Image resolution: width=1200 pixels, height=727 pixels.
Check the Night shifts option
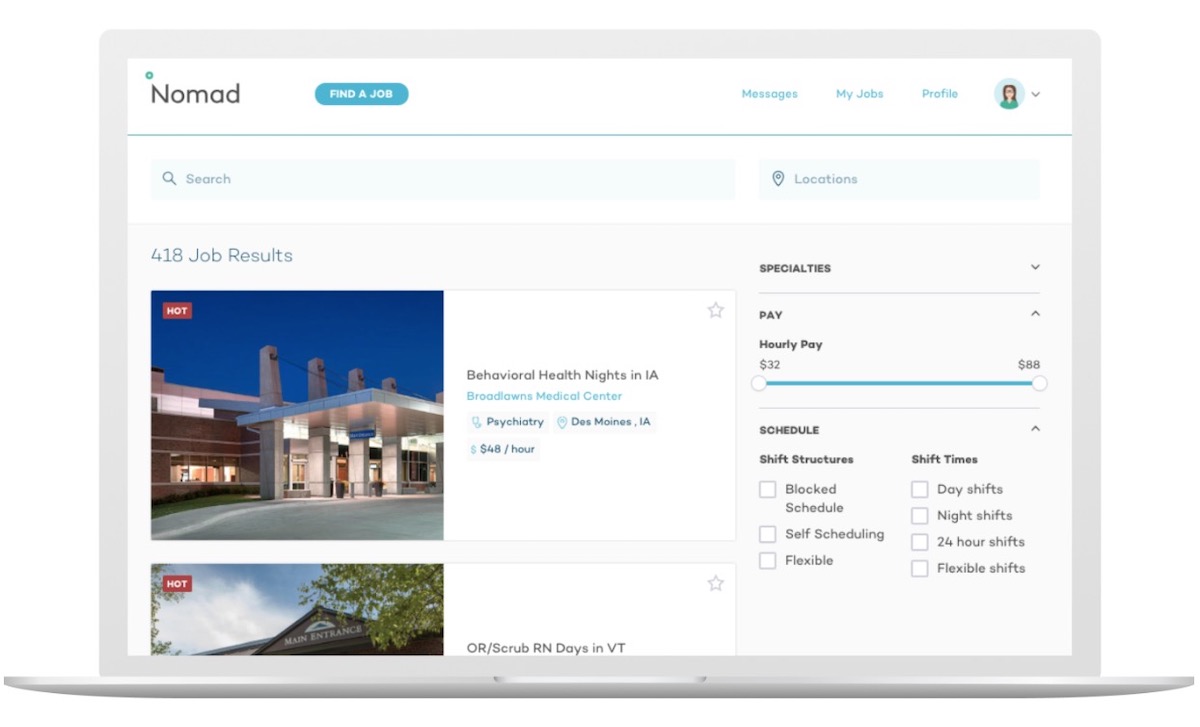920,515
